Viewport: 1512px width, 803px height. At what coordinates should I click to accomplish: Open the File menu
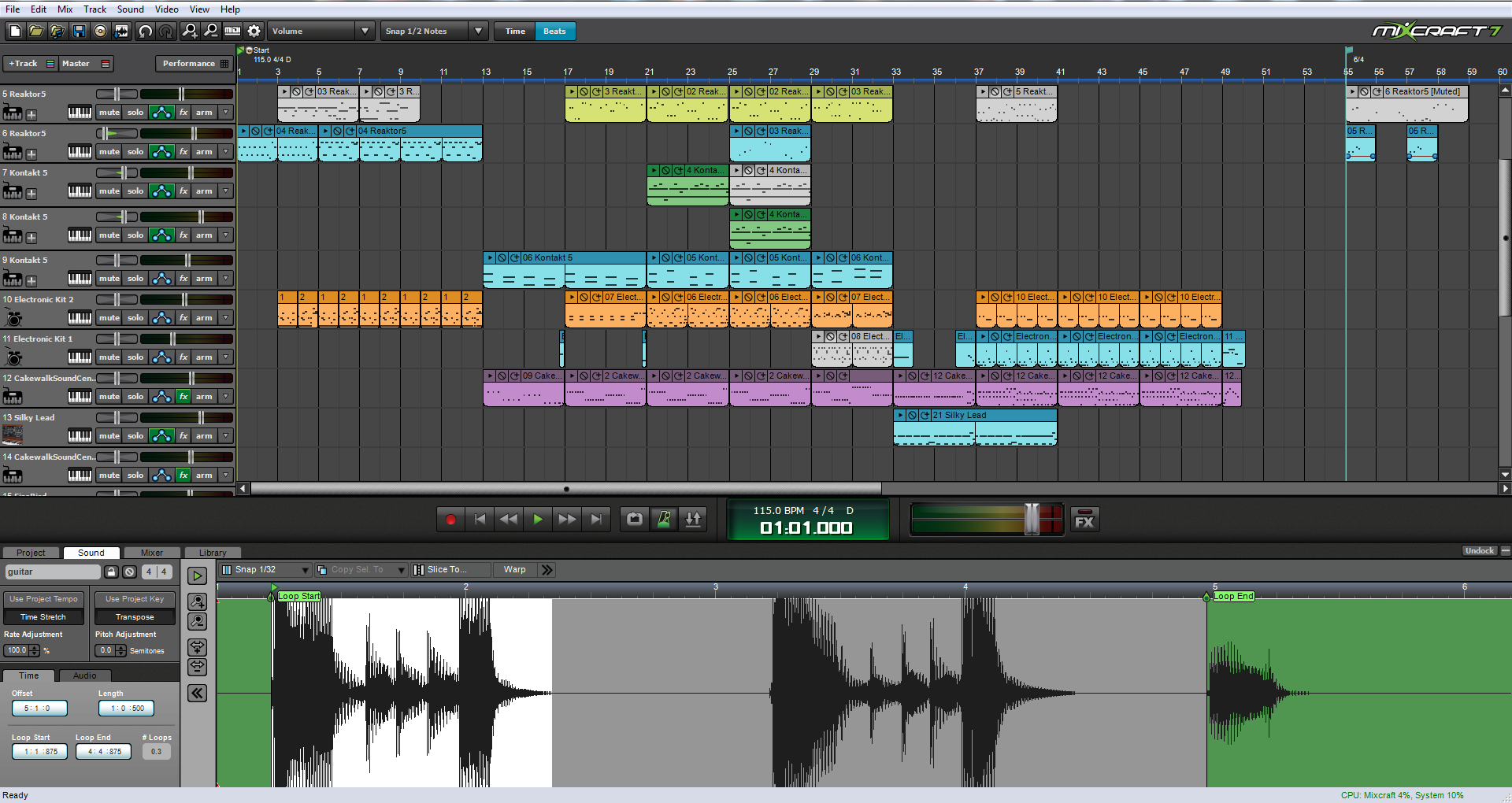click(13, 9)
